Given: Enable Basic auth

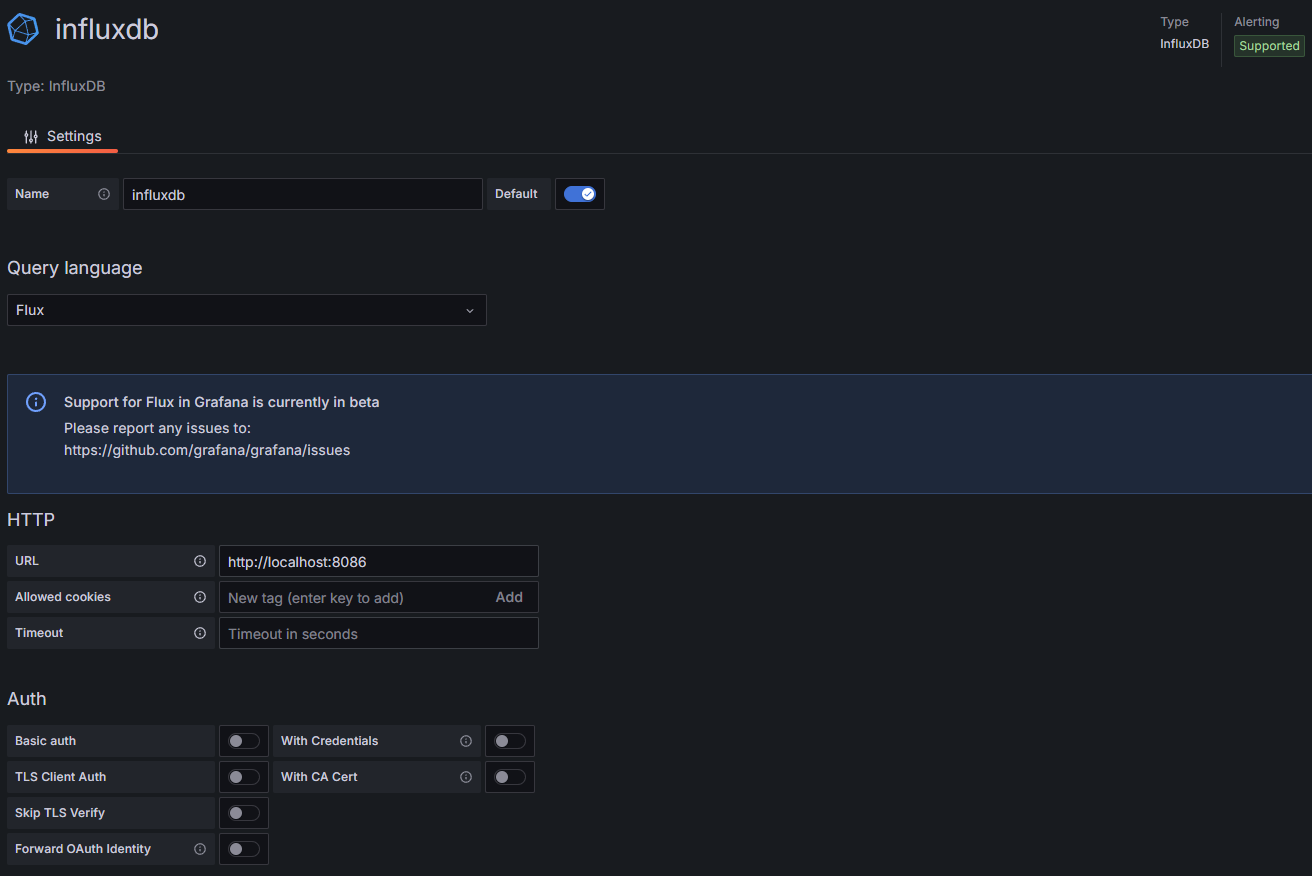Looking at the screenshot, I should click(243, 741).
